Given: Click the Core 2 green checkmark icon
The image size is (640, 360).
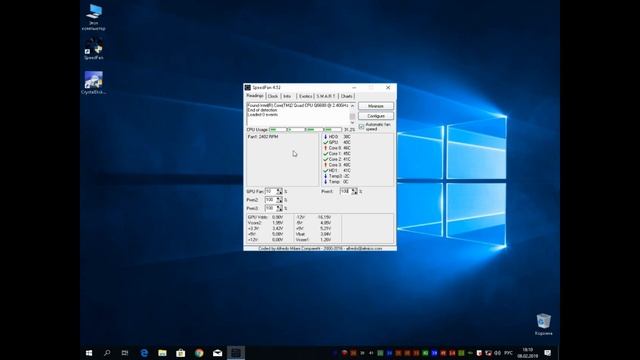Looking at the screenshot, I should pos(325,159).
